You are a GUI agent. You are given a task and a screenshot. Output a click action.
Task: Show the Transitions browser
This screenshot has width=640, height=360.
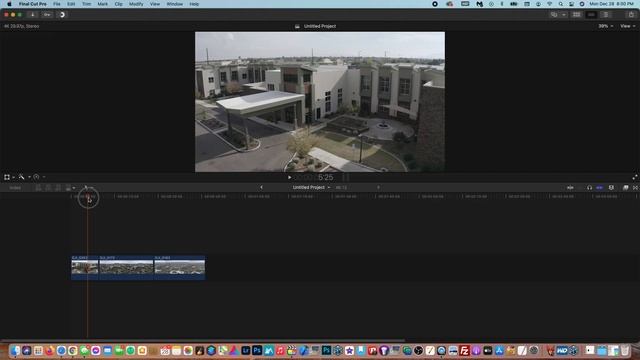click(x=635, y=188)
